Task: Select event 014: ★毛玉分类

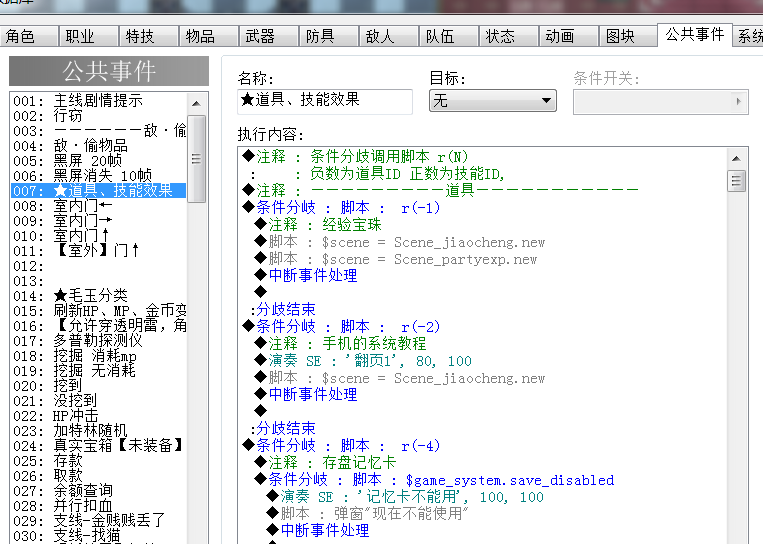Action: (99, 296)
